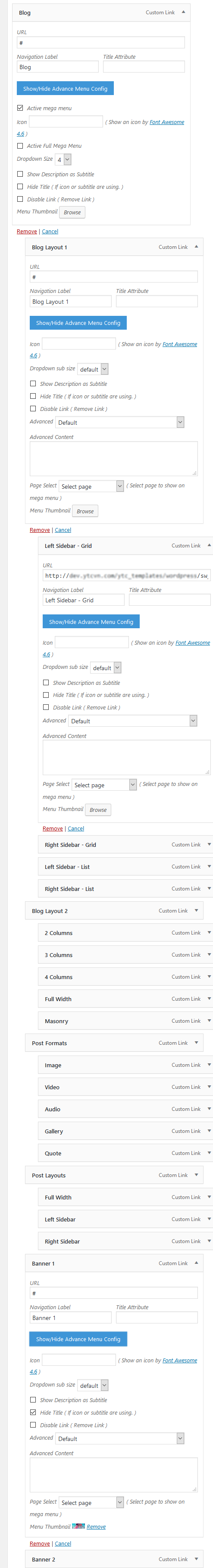Image resolution: width=213 pixels, height=1568 pixels.
Task: Expand the Video post format arrow
Action: 209,1087
